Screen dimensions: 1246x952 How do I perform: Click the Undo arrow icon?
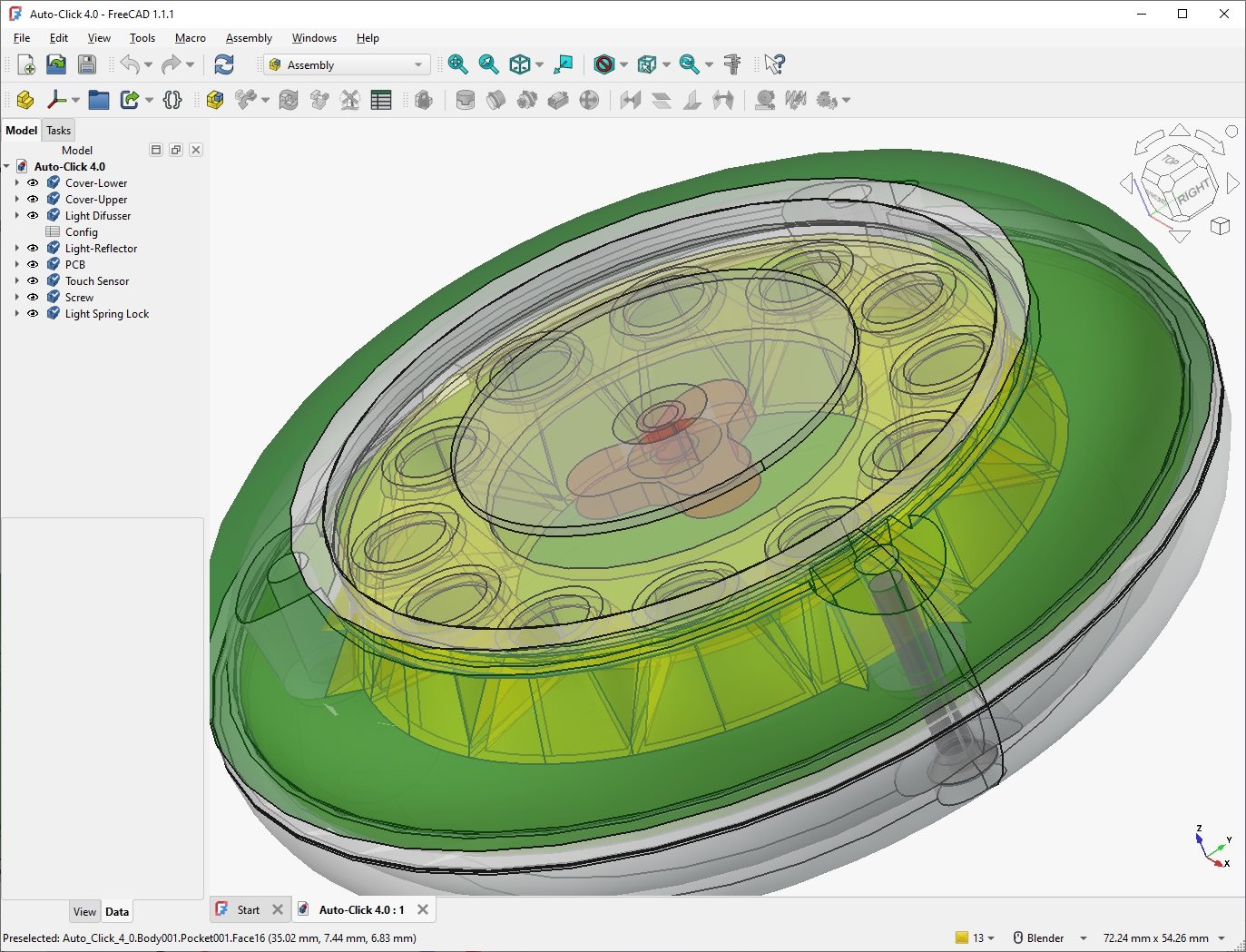click(x=130, y=64)
